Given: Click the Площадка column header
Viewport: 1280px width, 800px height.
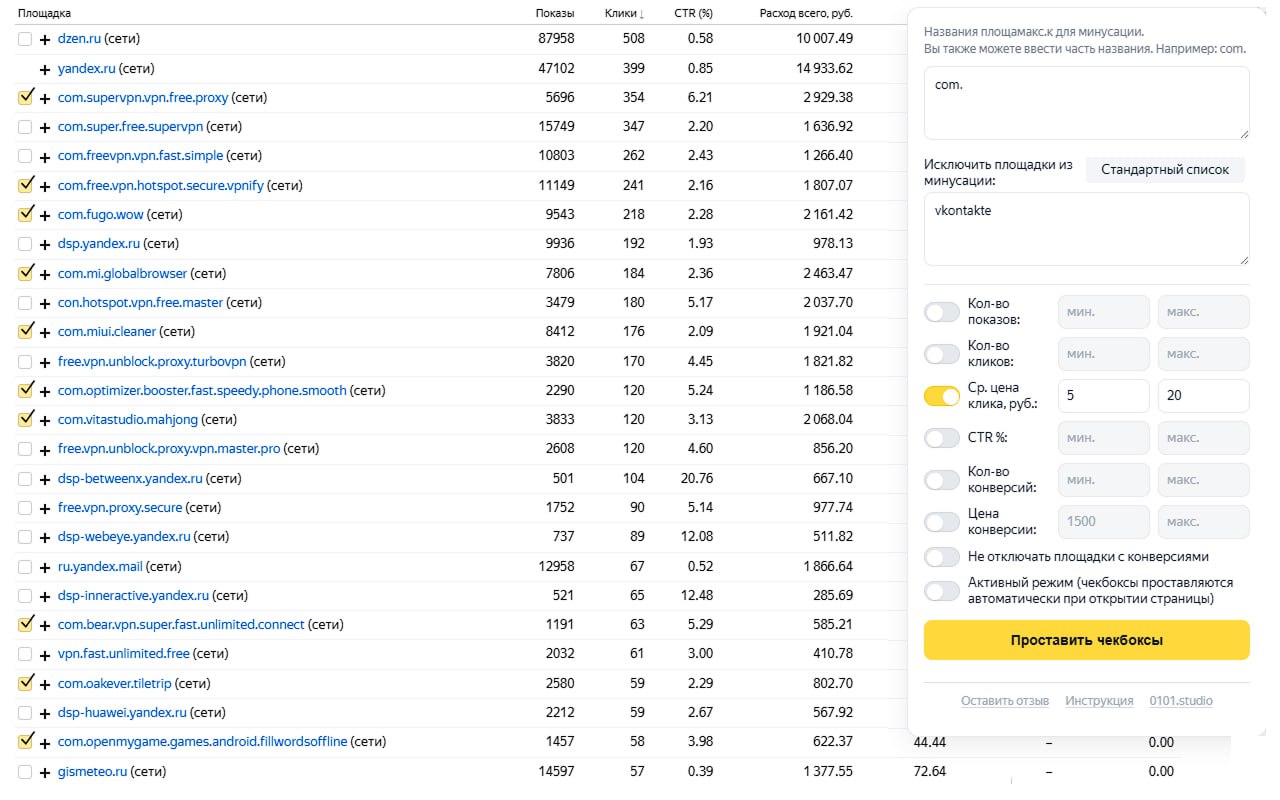Looking at the screenshot, I should 45,14.
